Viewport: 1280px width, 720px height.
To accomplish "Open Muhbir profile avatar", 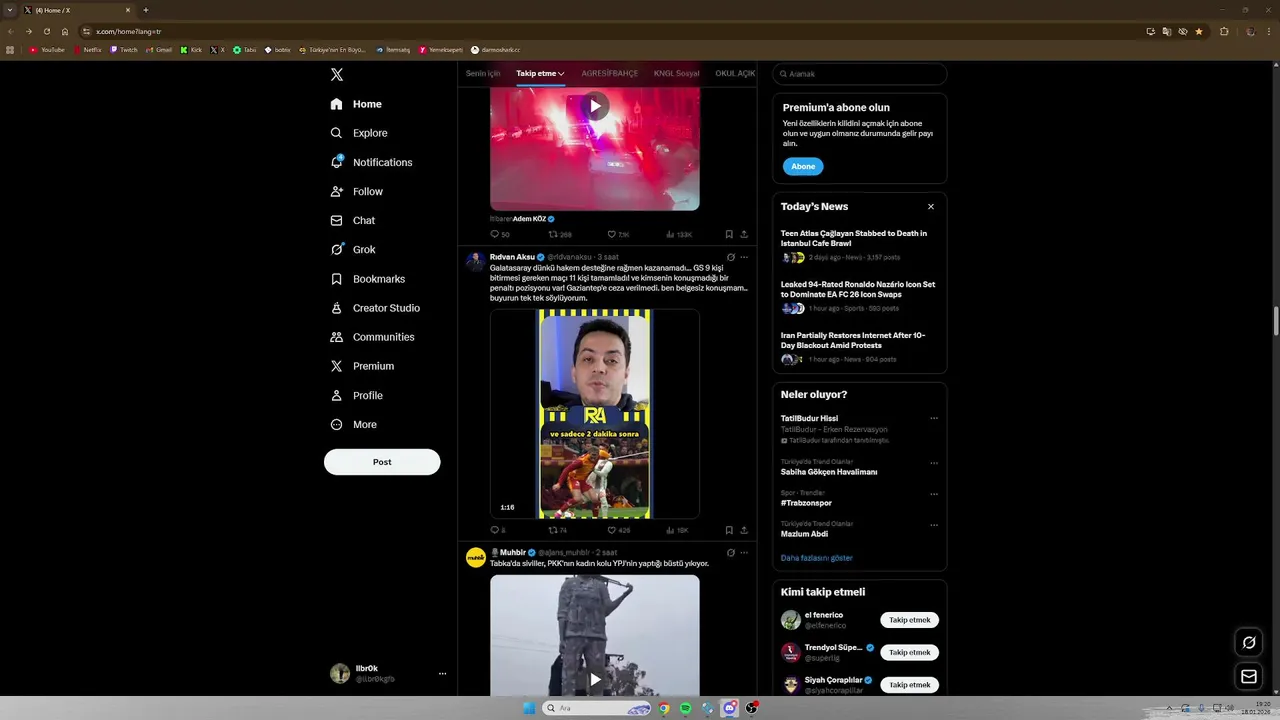I will [x=476, y=557].
